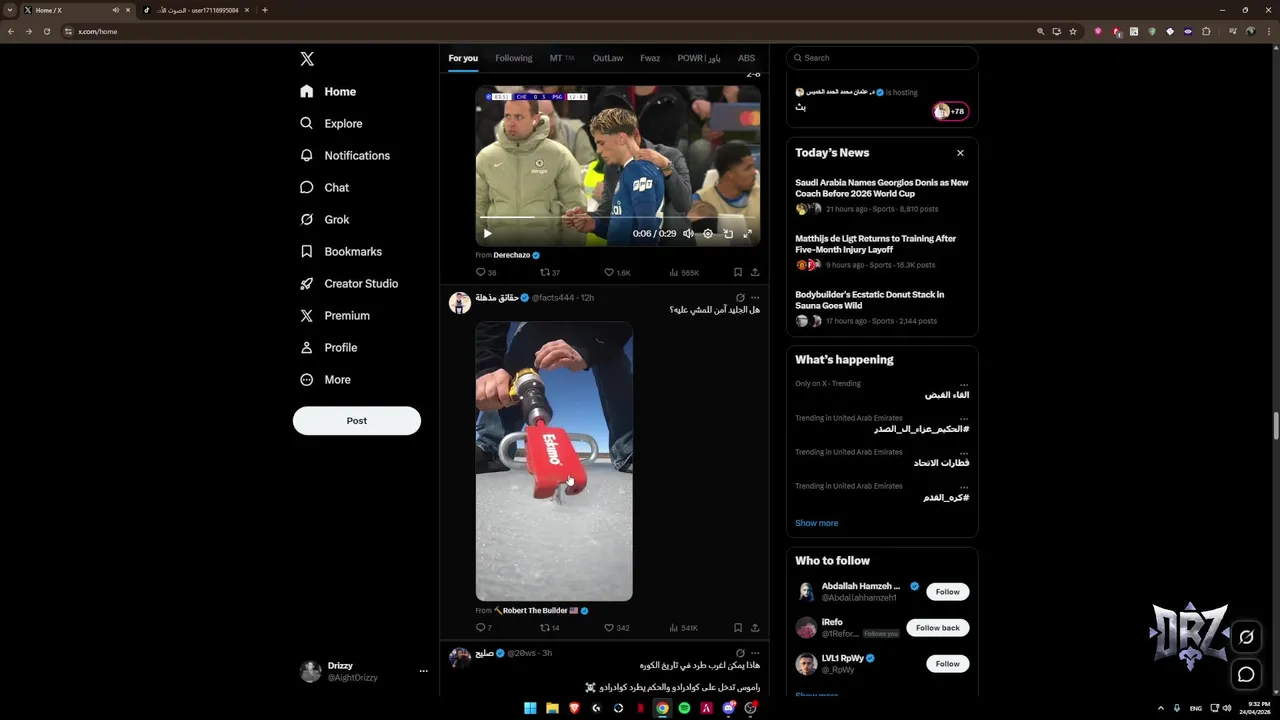Screen dimensions: 1280x720
Task: Switch to the Following tab
Action: tap(514, 58)
